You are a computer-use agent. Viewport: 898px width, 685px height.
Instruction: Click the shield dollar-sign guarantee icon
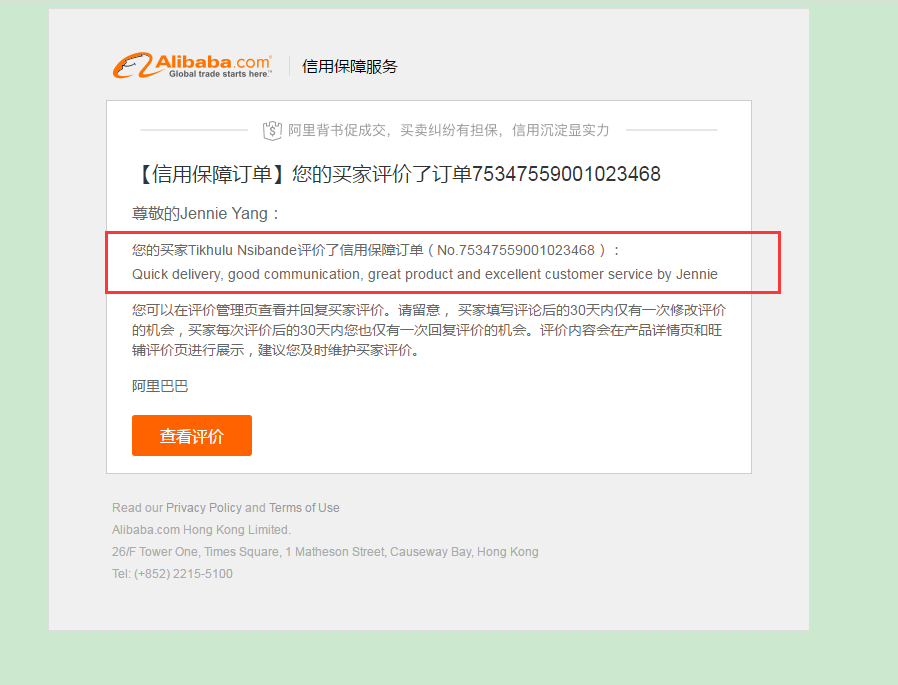[x=272, y=131]
